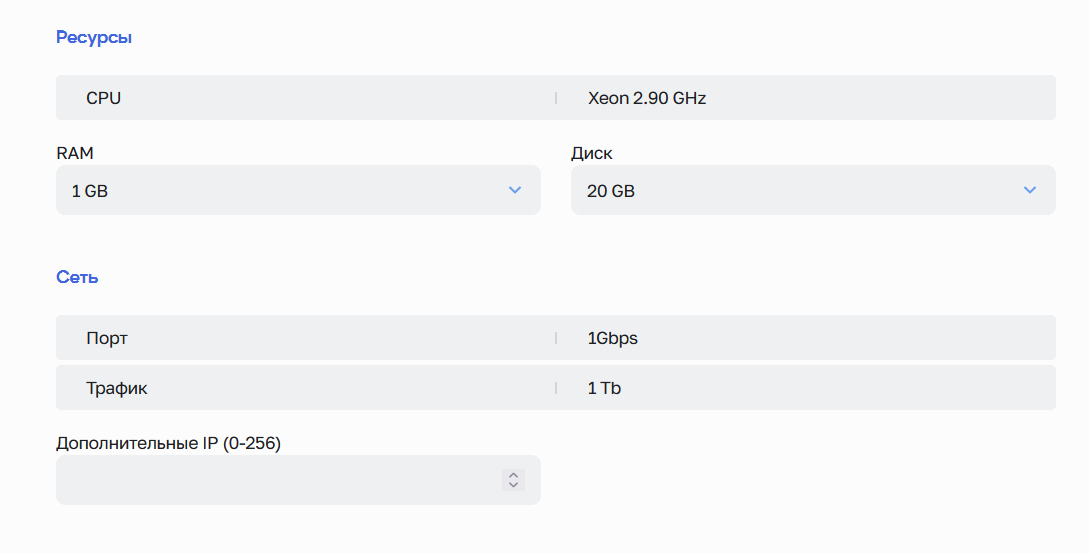This screenshot has width=1089, height=553.
Task: Click the Дополнительные IP (0-256) label
Action: coord(169,443)
